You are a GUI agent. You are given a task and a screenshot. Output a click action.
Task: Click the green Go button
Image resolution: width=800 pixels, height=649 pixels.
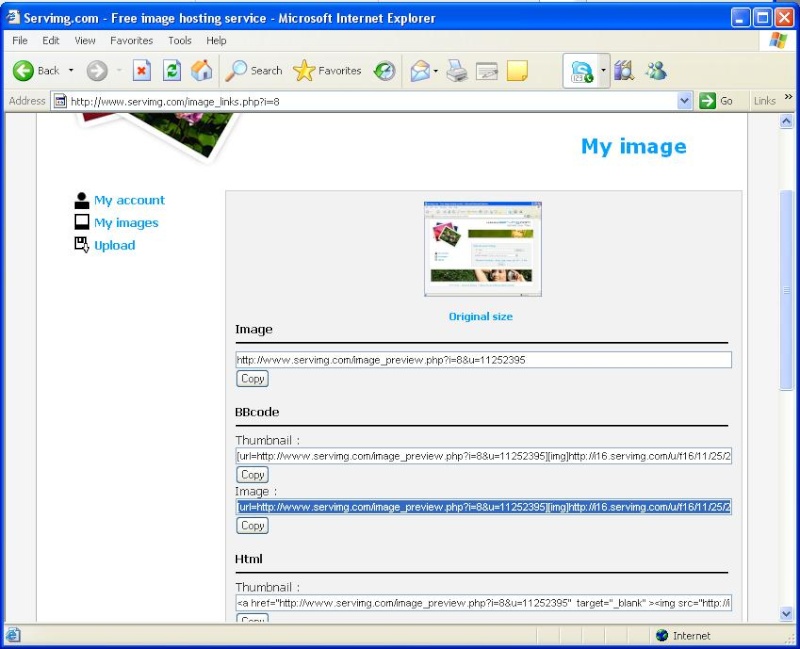716,101
